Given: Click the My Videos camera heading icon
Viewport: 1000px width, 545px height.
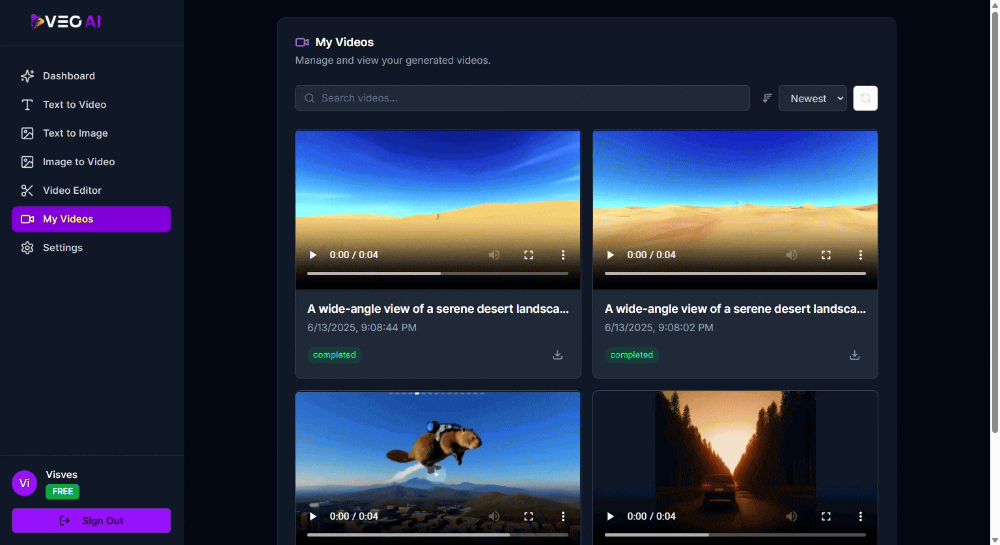Looking at the screenshot, I should coord(302,42).
